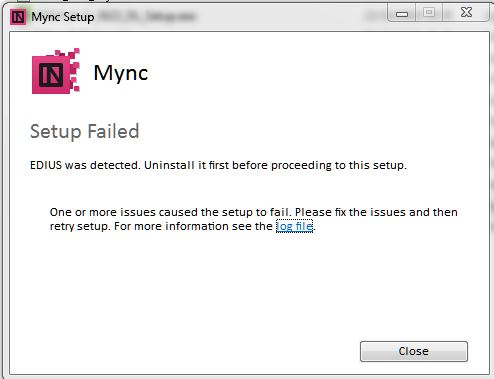Click the blurred text in the title bar
Viewport: 494px width, 379px height.
pos(147,16)
